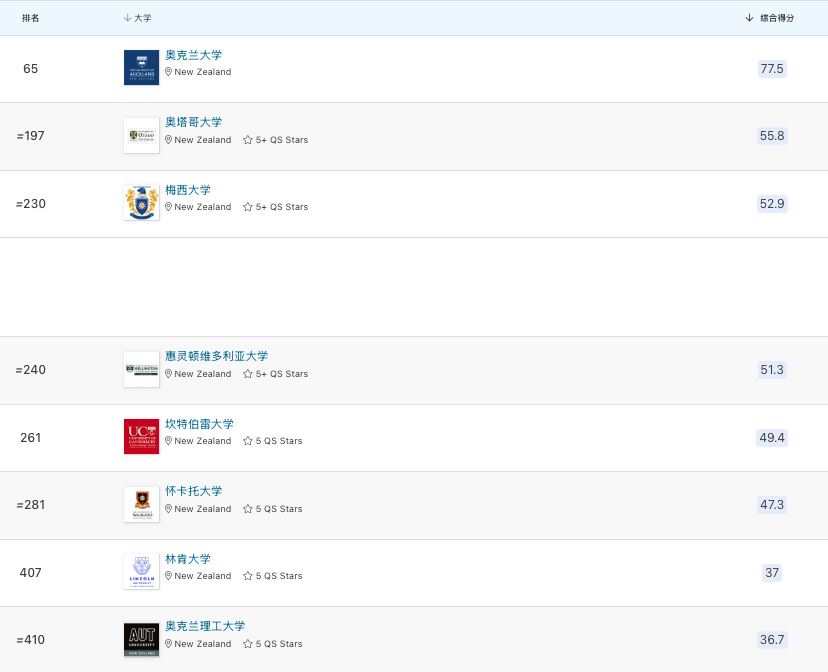Open the 奥克兰大学 link
Image resolution: width=828 pixels, height=672 pixels.
pos(193,55)
